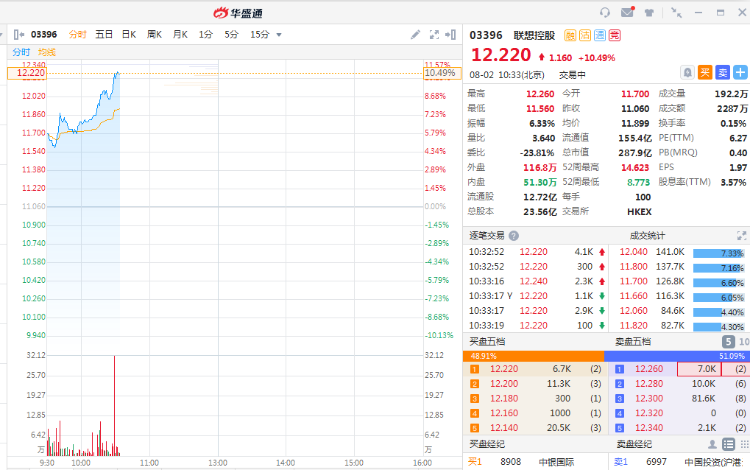Screen dimensions: 750x470
Task: Expand the trade statistics panel to fullscreen
Action: (741, 236)
